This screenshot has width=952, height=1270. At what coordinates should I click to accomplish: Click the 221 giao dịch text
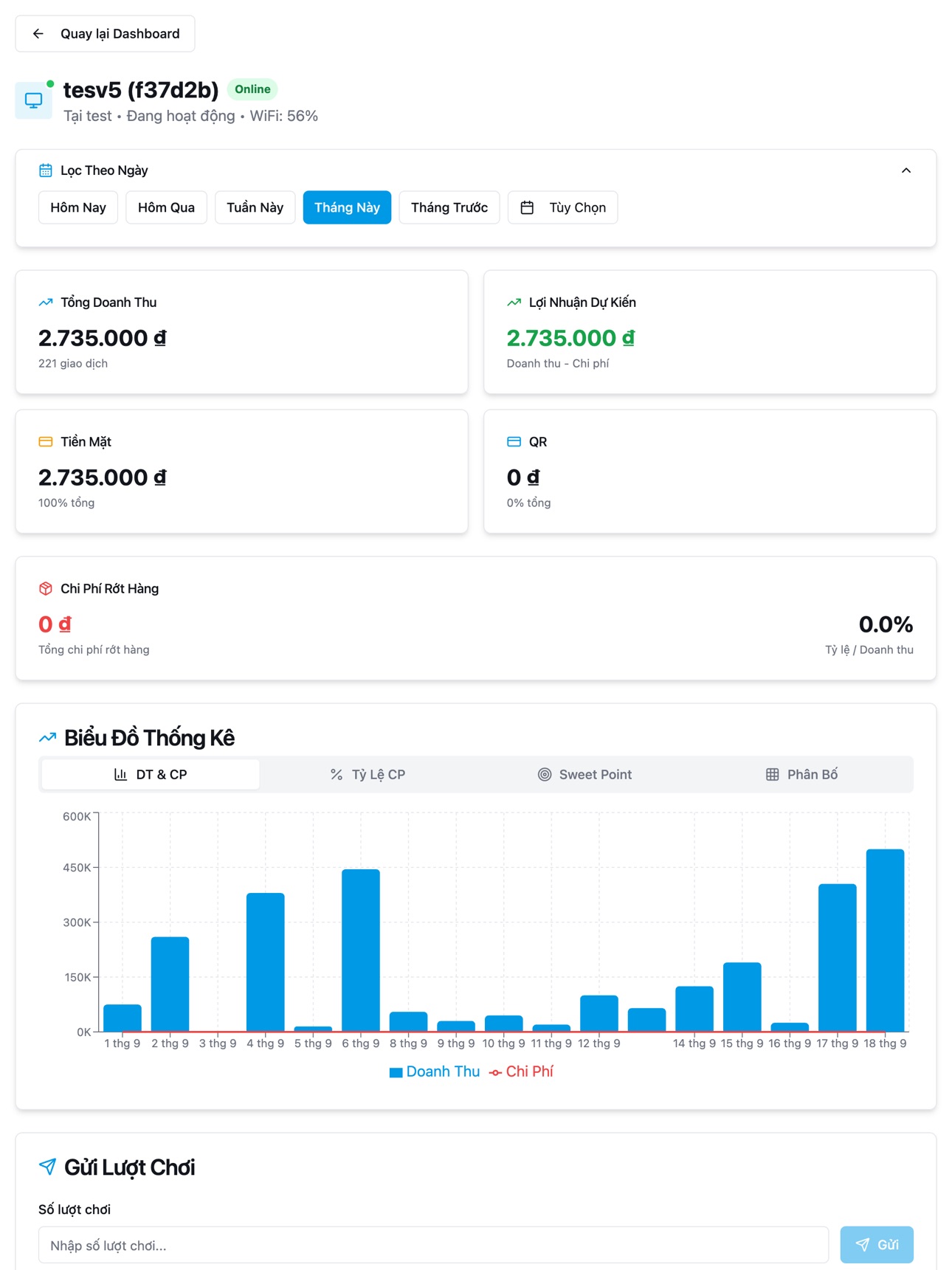tap(73, 363)
